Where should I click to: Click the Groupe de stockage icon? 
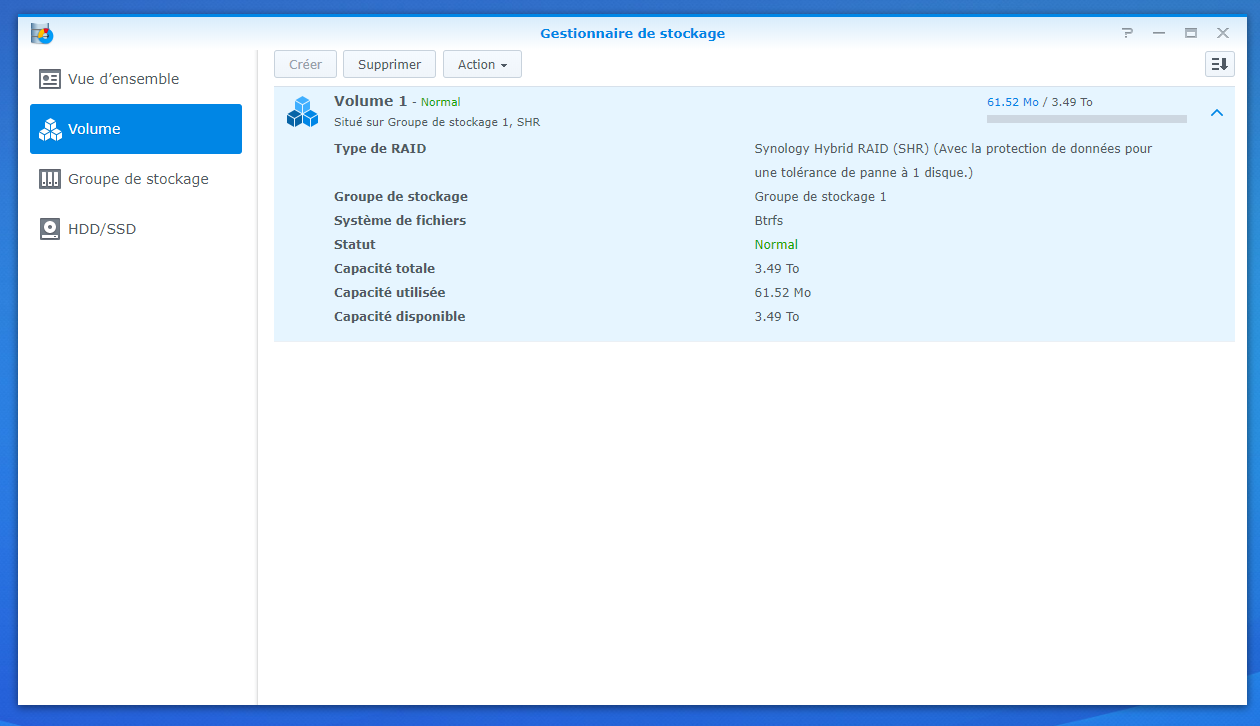point(50,179)
